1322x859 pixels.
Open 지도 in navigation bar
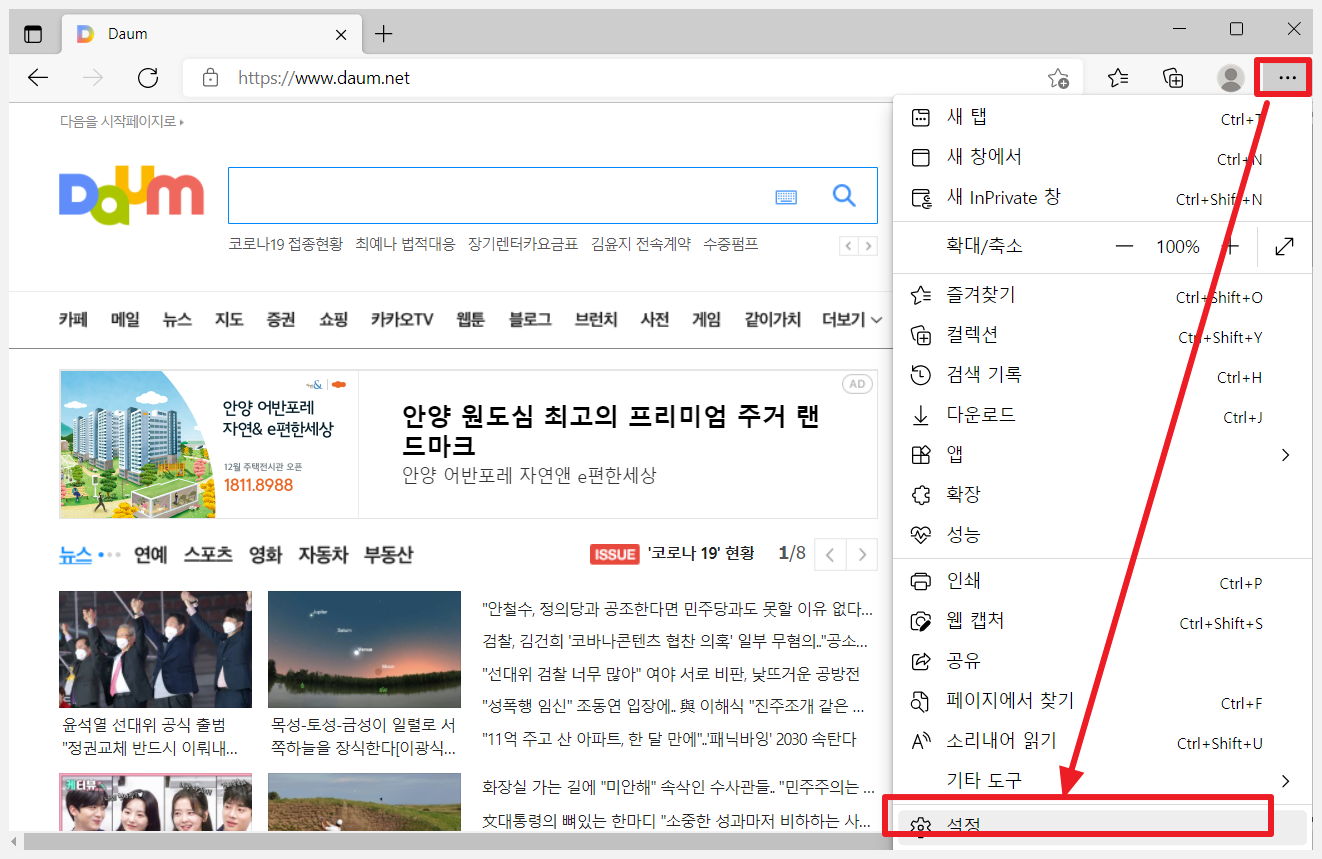(x=229, y=320)
